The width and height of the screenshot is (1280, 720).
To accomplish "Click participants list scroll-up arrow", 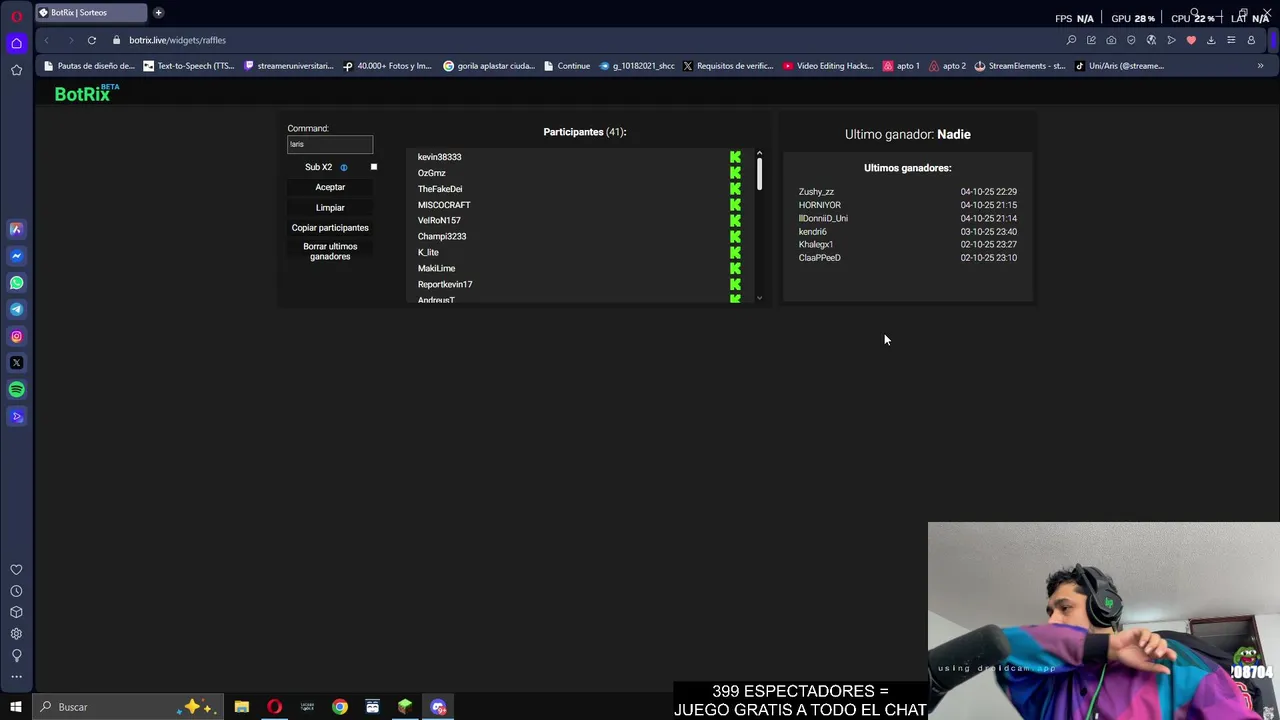I will point(759,153).
